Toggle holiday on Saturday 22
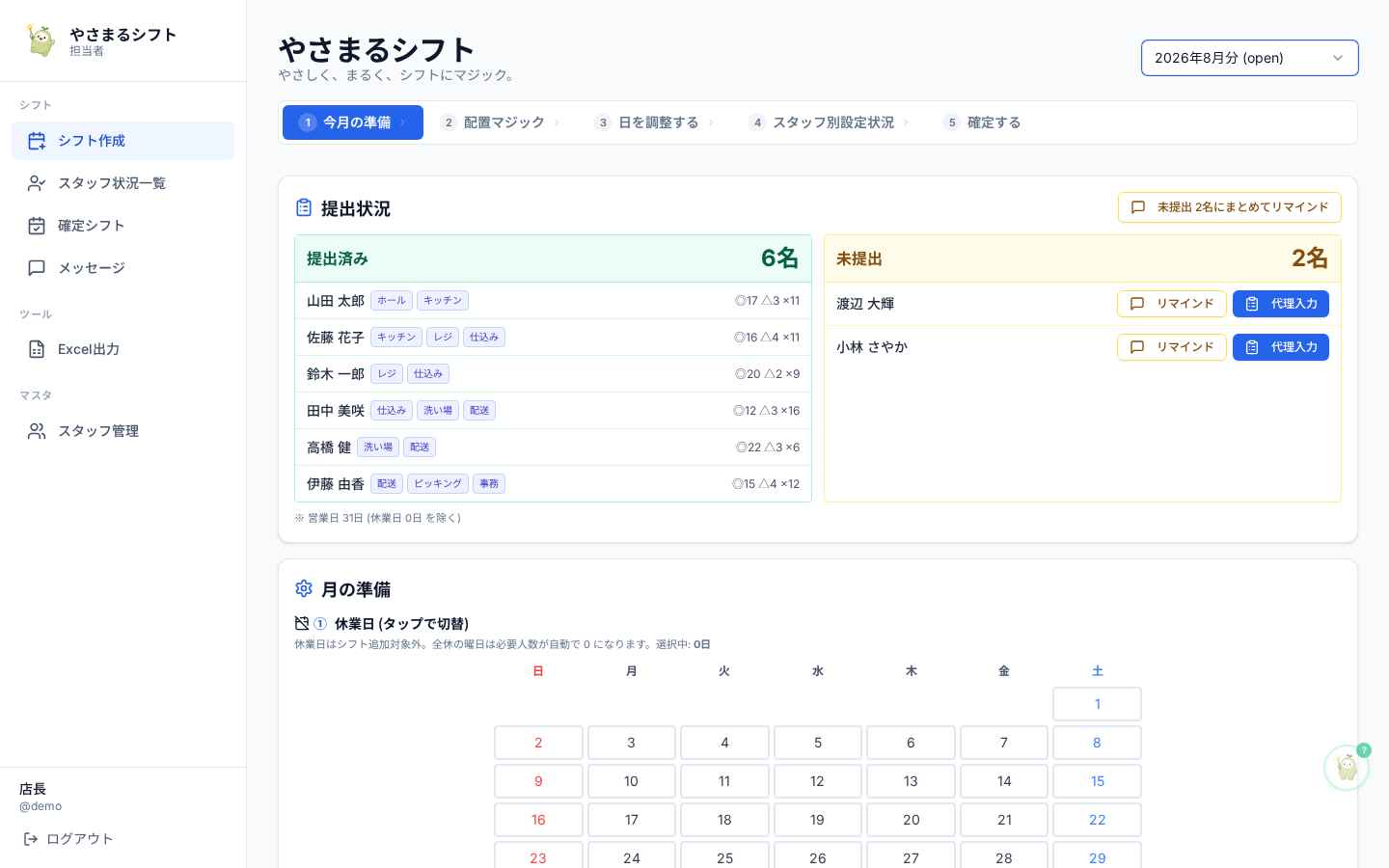Image resolution: width=1389 pixels, height=868 pixels. pyautogui.click(x=1097, y=820)
